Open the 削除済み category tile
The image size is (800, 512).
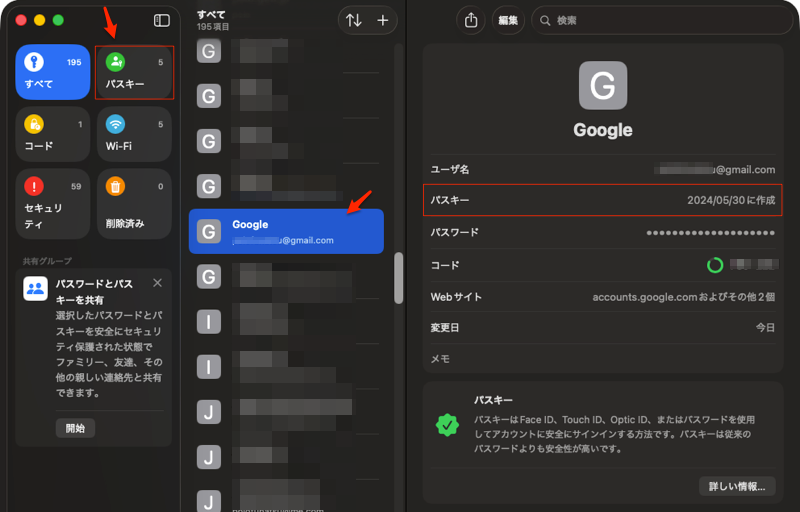coord(134,204)
